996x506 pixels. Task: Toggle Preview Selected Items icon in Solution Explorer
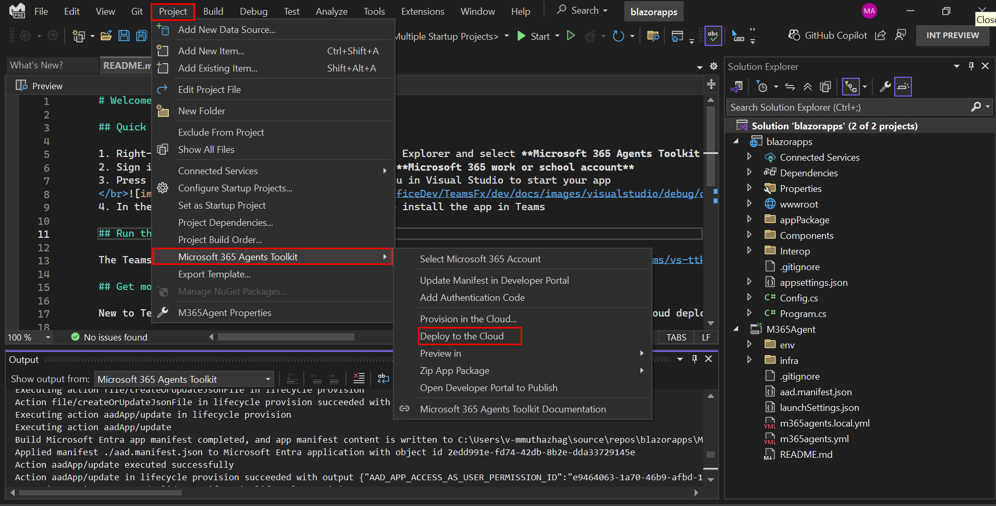(x=903, y=87)
